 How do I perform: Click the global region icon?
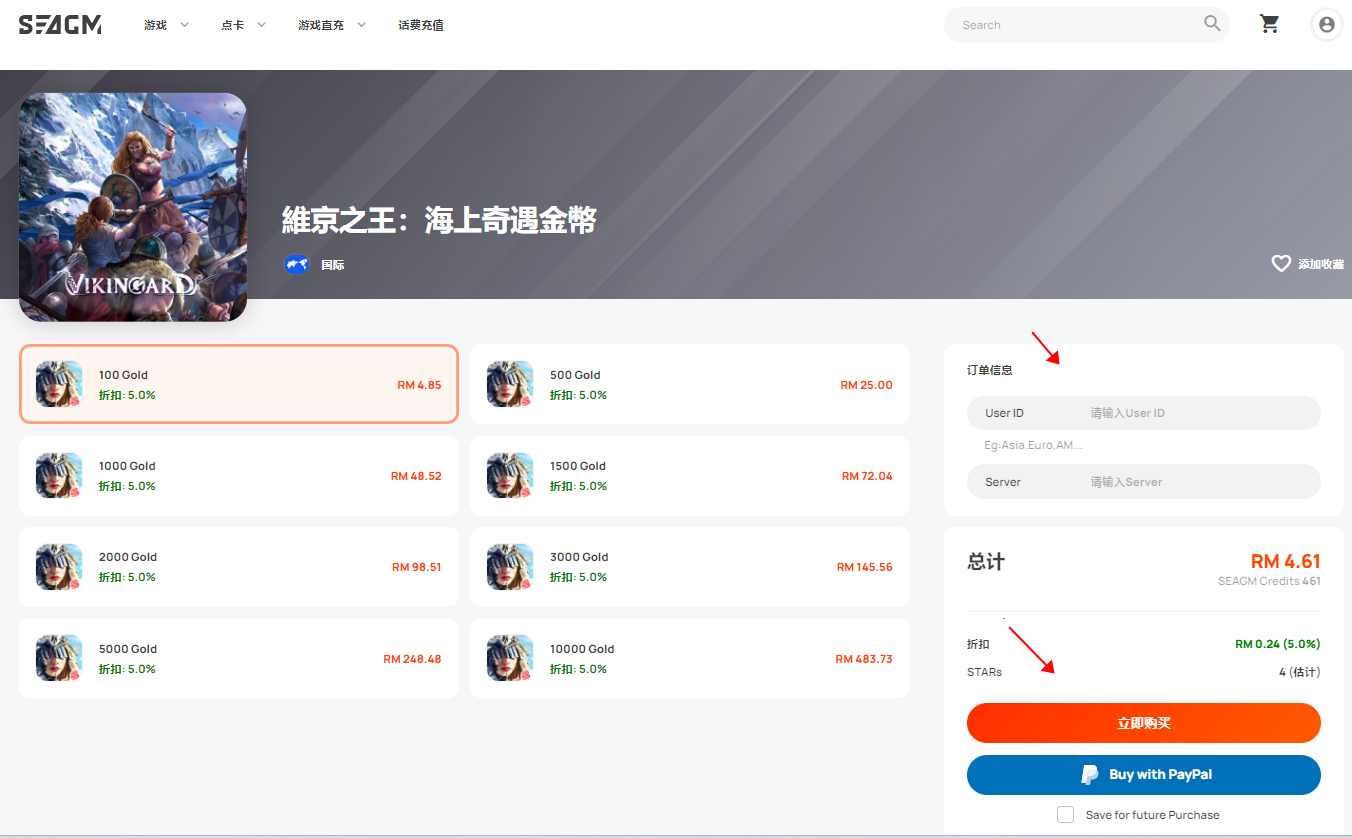(297, 264)
